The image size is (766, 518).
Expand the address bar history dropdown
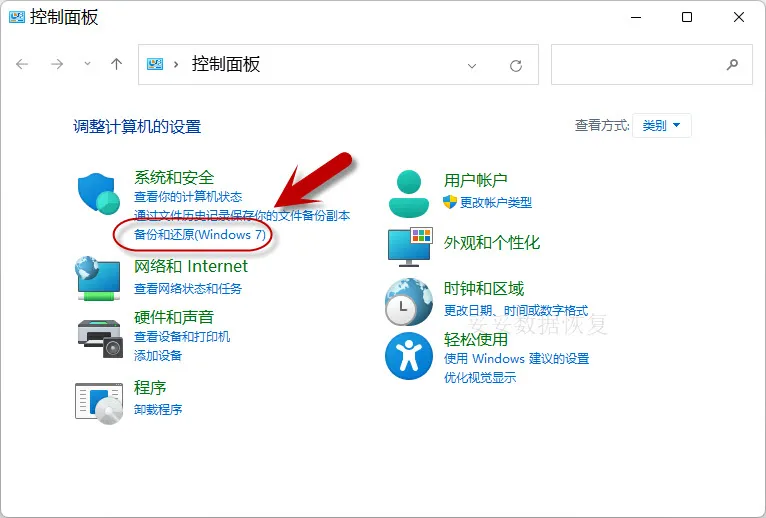(472, 66)
